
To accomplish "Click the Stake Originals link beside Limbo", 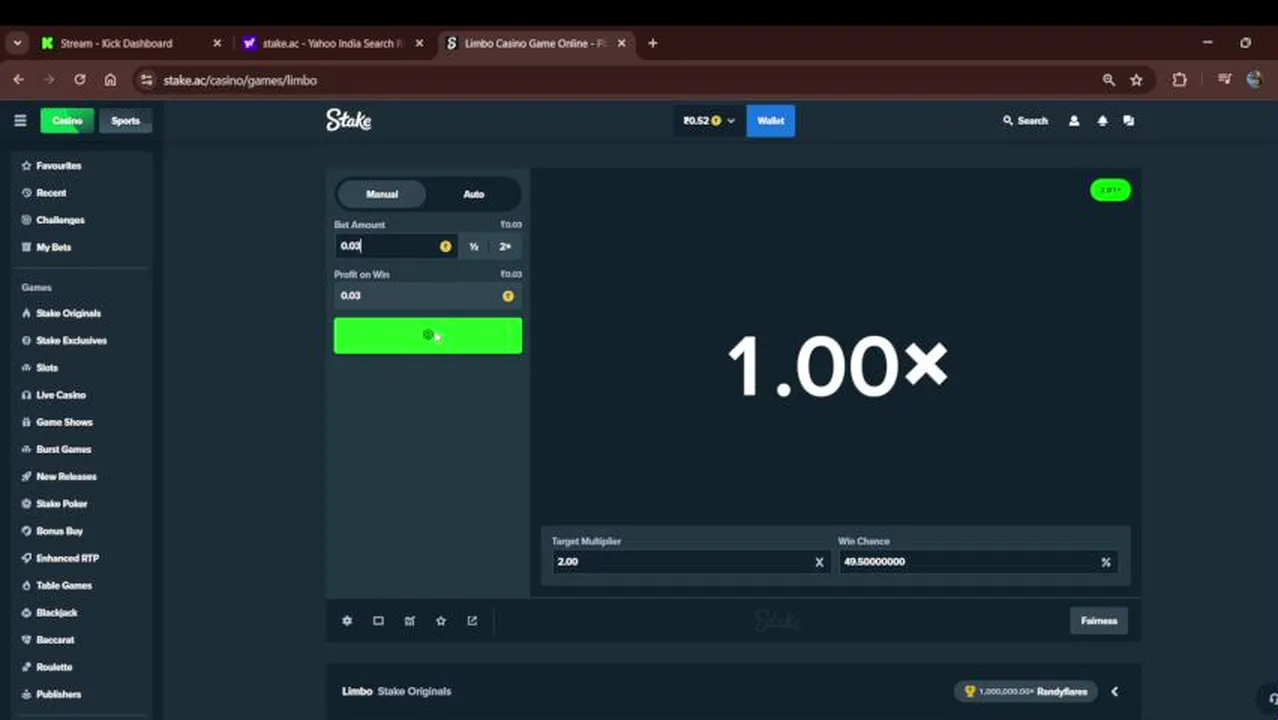I will point(414,691).
